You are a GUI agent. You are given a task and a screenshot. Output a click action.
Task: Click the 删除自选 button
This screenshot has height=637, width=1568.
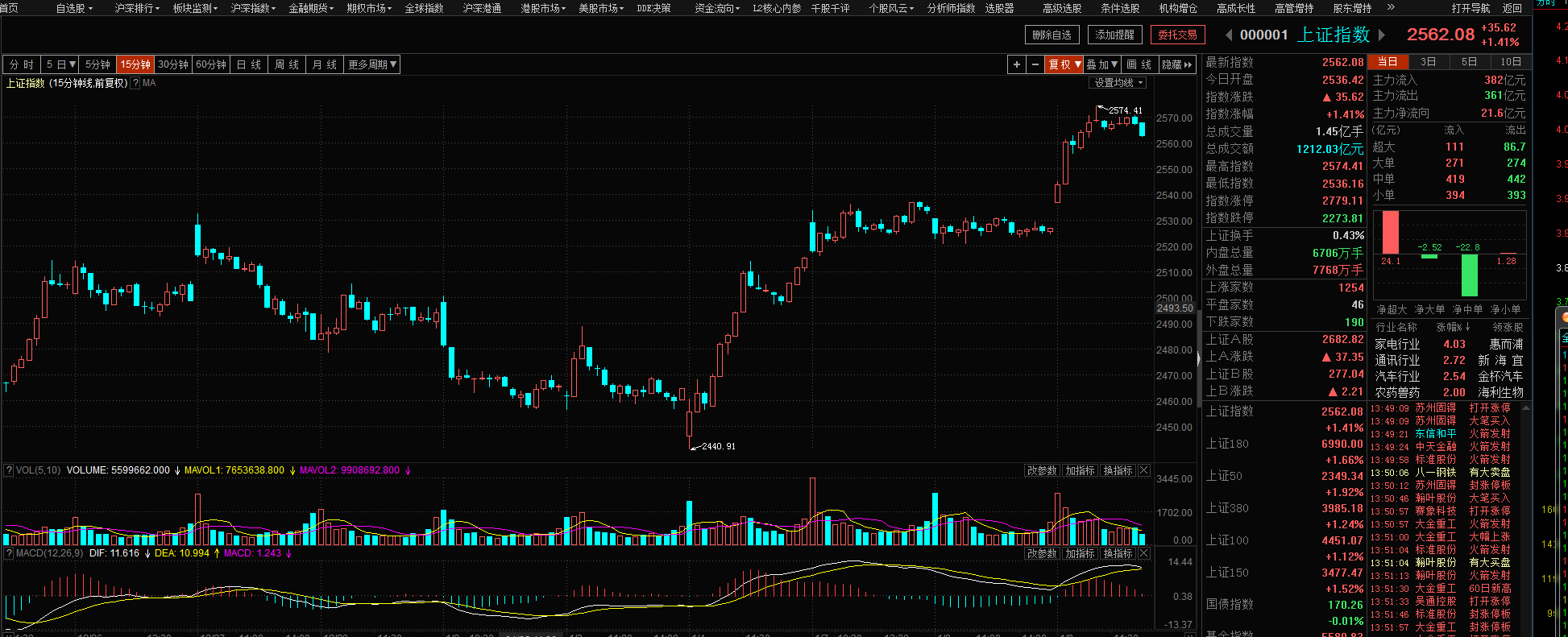tap(1052, 35)
